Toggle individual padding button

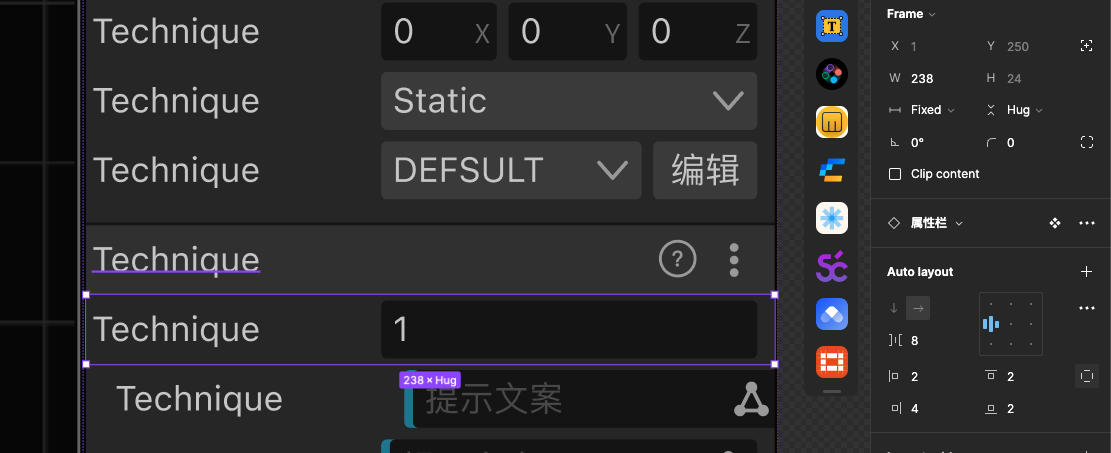(1087, 377)
